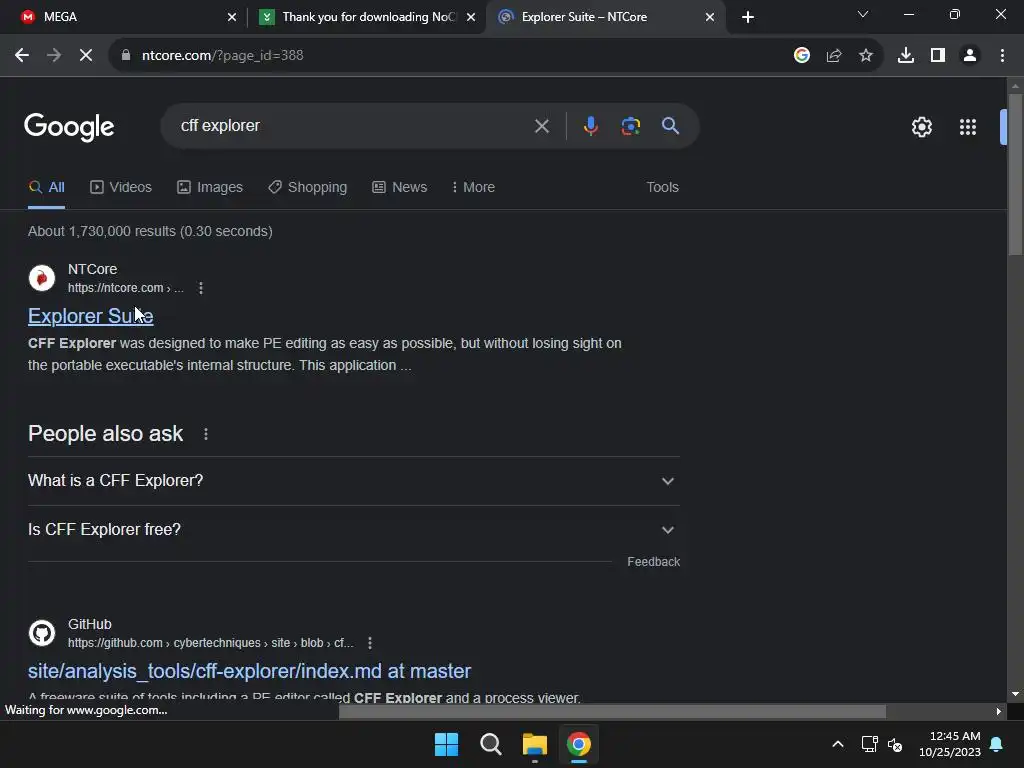
Task: Click the https://ntcore.com result URL
Action: tap(125, 288)
